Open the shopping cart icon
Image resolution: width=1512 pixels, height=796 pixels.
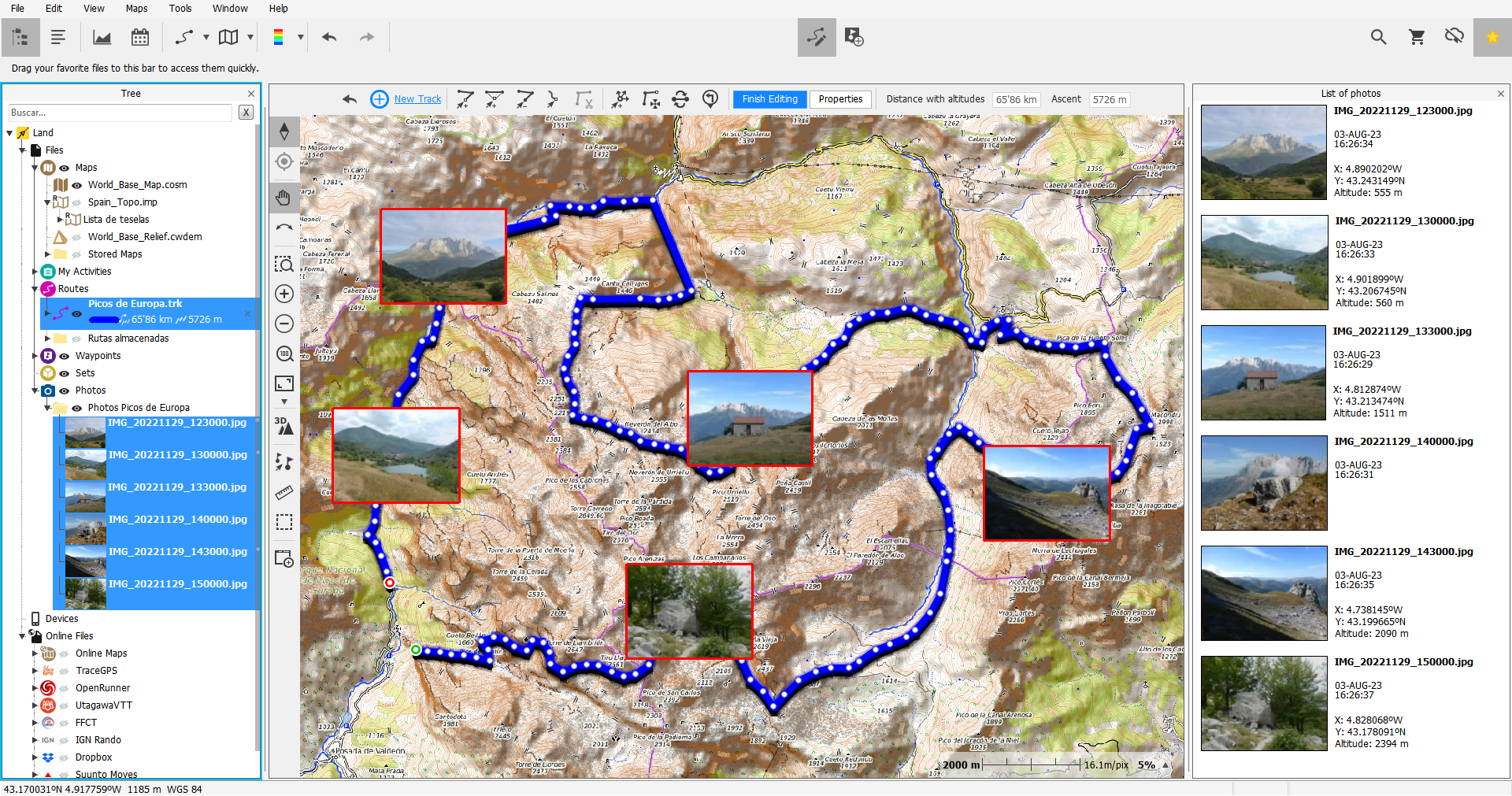pyautogui.click(x=1417, y=37)
